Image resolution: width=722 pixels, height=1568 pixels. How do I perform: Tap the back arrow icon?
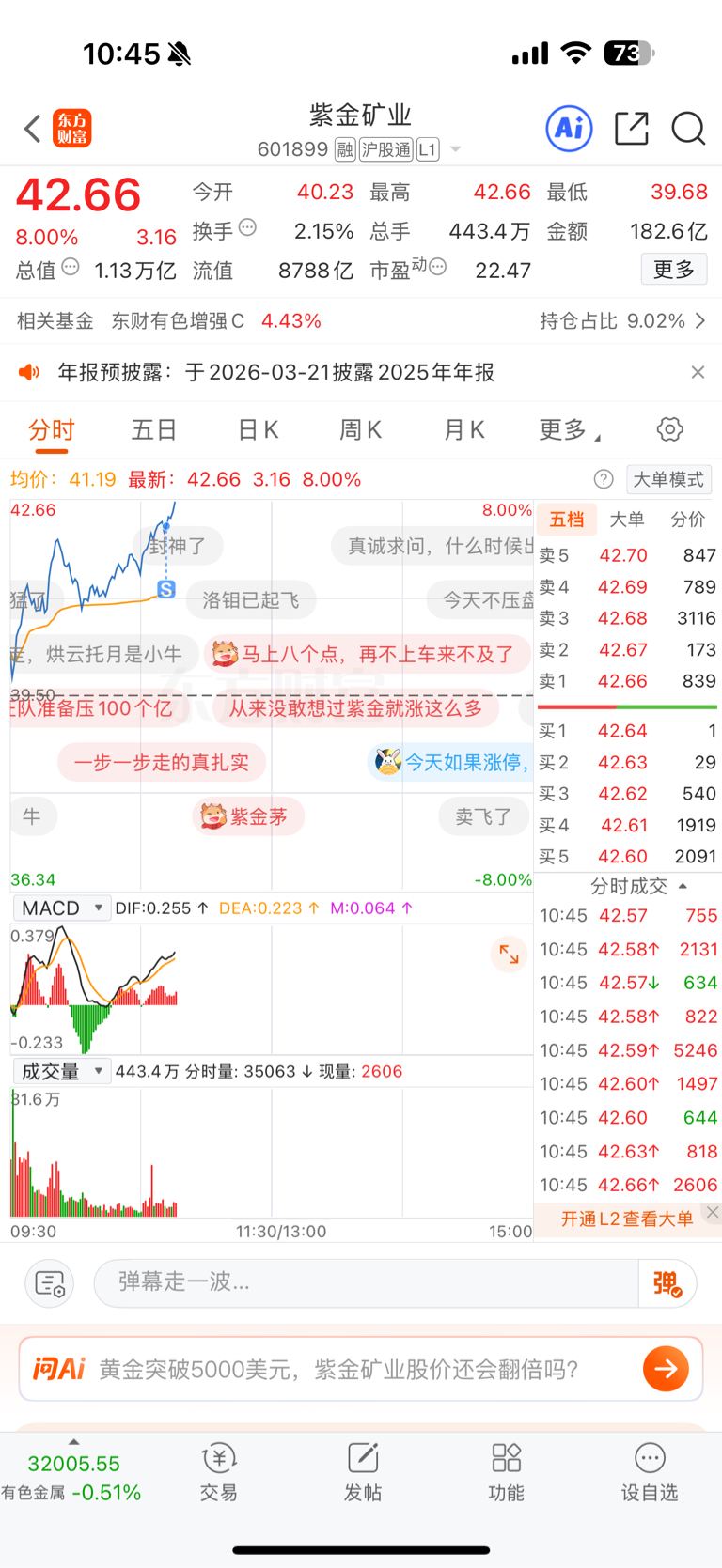tap(33, 129)
